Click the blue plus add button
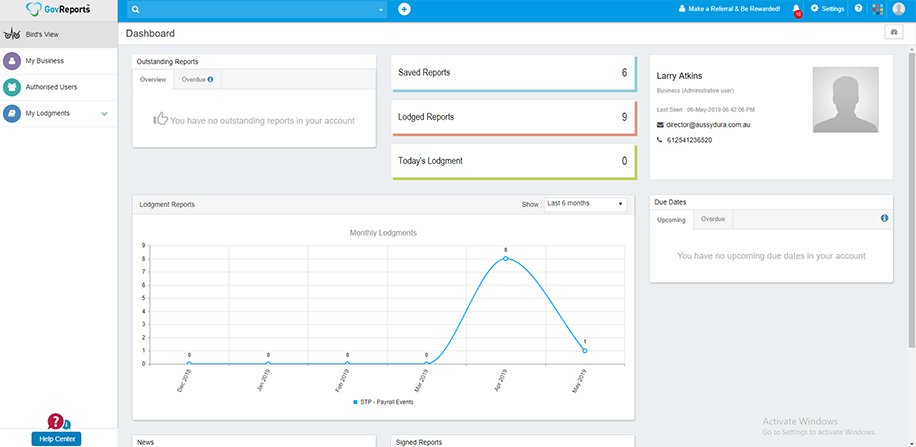 404,9
